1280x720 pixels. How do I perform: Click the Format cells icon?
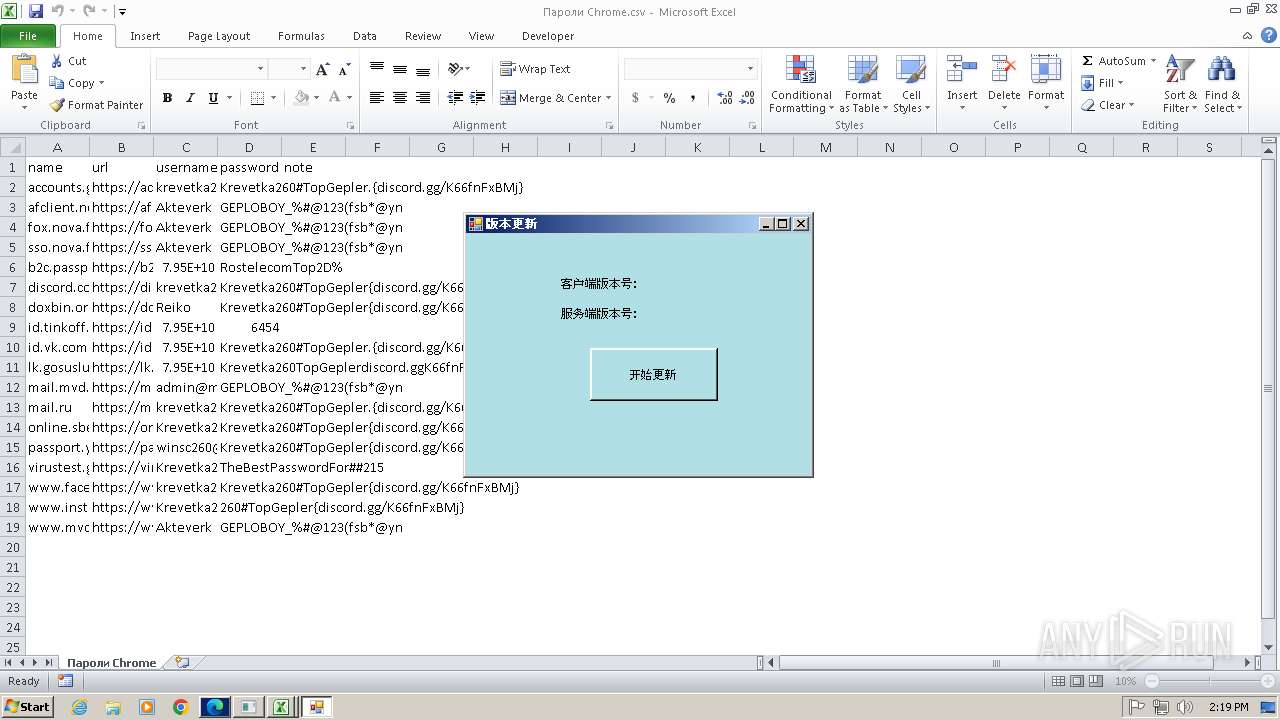1046,70
